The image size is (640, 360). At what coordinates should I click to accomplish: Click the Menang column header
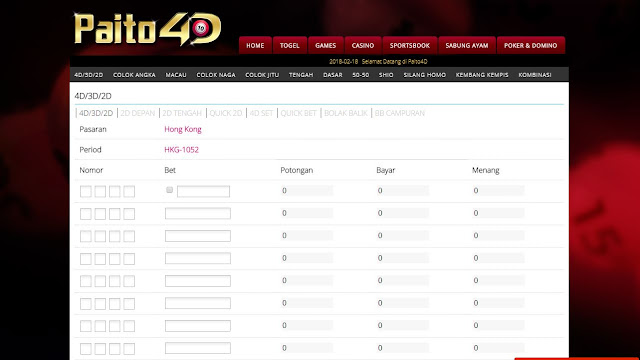coord(486,170)
